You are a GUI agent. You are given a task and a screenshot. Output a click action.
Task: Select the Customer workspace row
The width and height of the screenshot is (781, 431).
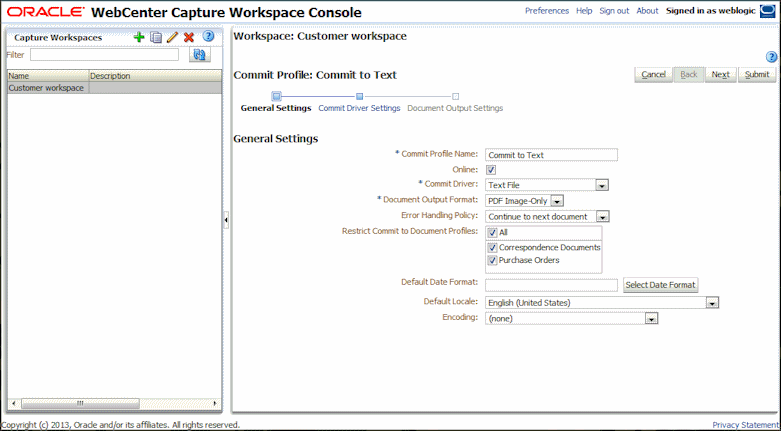[115, 88]
